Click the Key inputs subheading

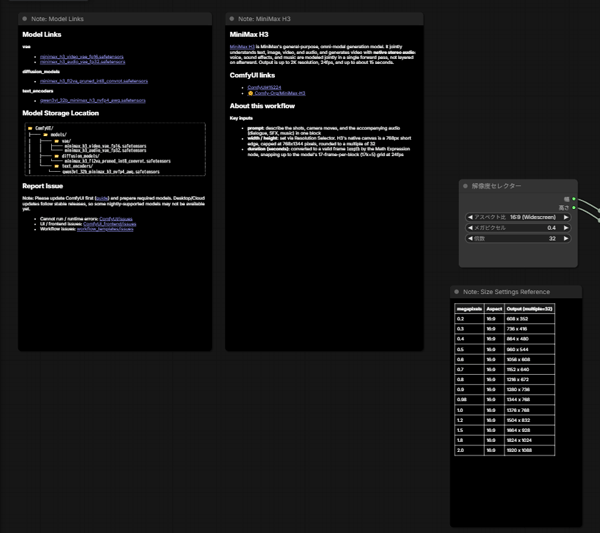tap(241, 118)
